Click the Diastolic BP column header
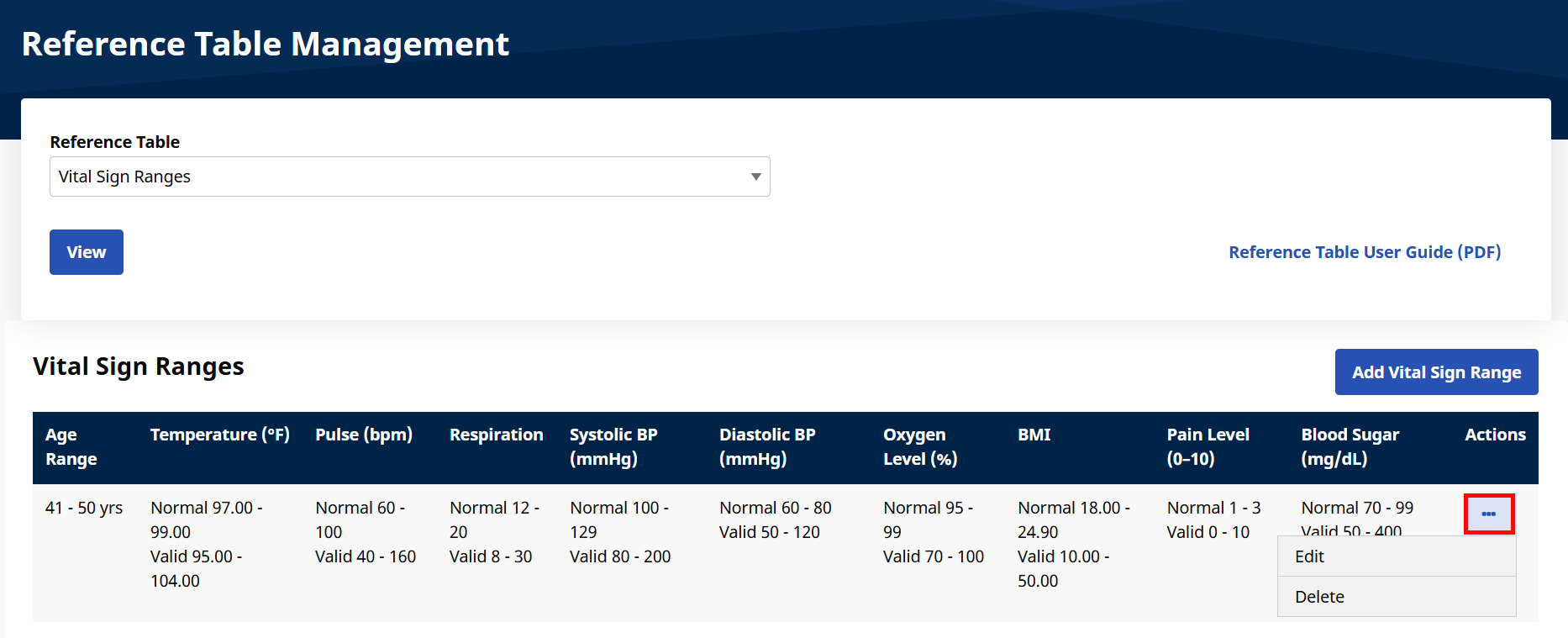Viewport: 1568px width, 638px height. 767,447
